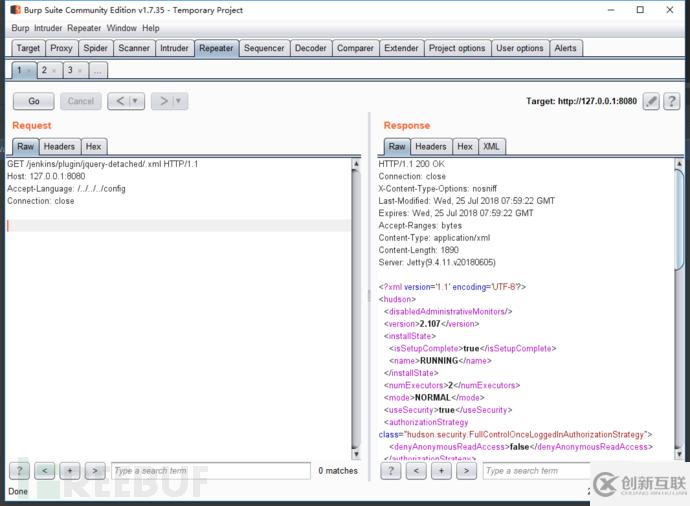Click the request search term field

211,471
